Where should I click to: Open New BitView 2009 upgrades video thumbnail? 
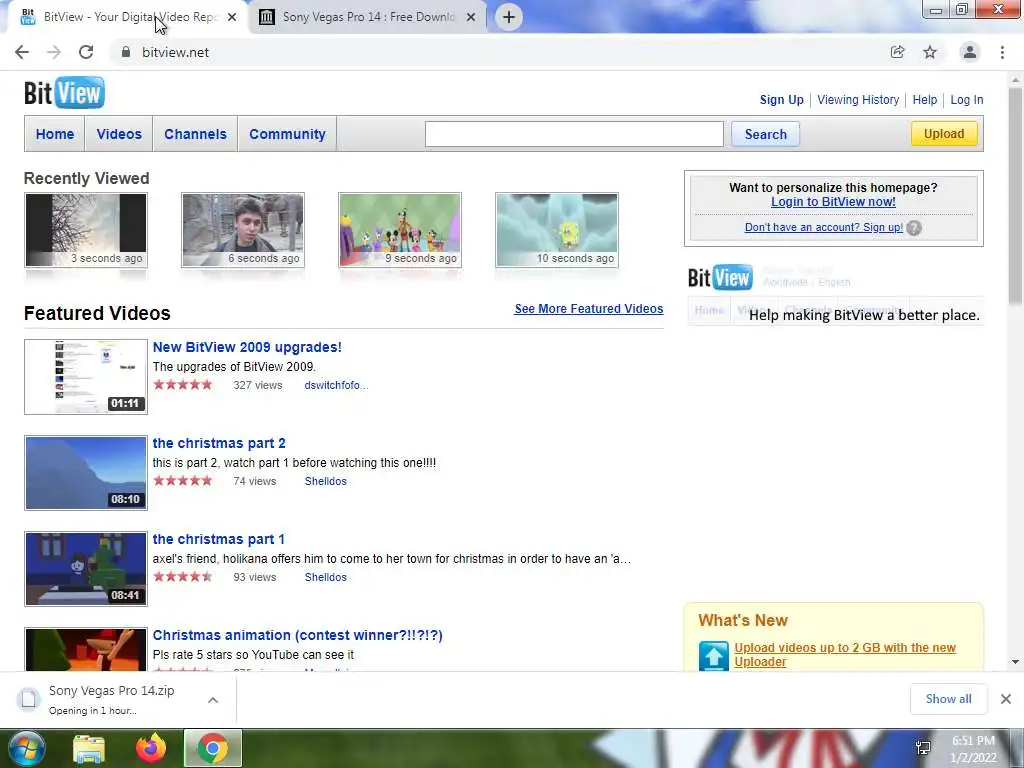(x=86, y=377)
